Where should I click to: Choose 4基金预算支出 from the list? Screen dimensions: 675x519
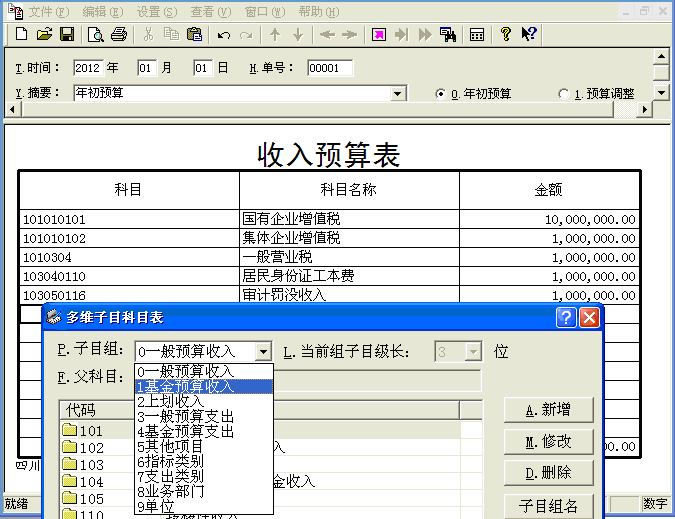click(x=204, y=431)
